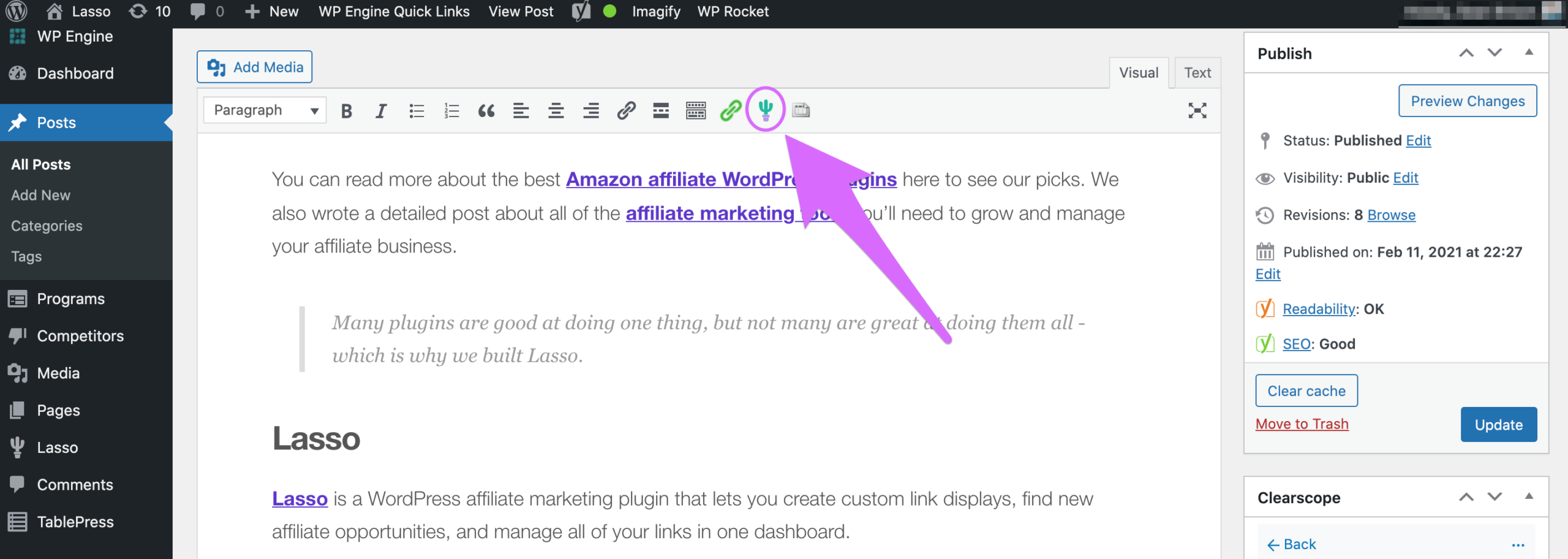
Task: Click the Clear cache button
Action: 1306,391
